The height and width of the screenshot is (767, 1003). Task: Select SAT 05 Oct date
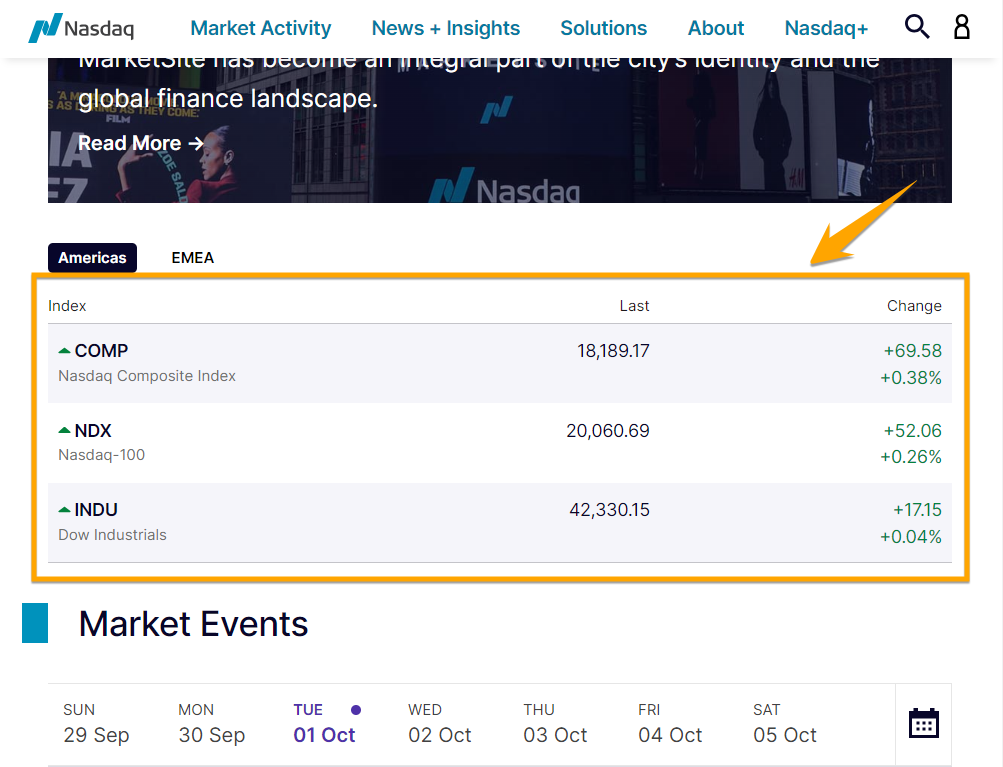point(785,724)
